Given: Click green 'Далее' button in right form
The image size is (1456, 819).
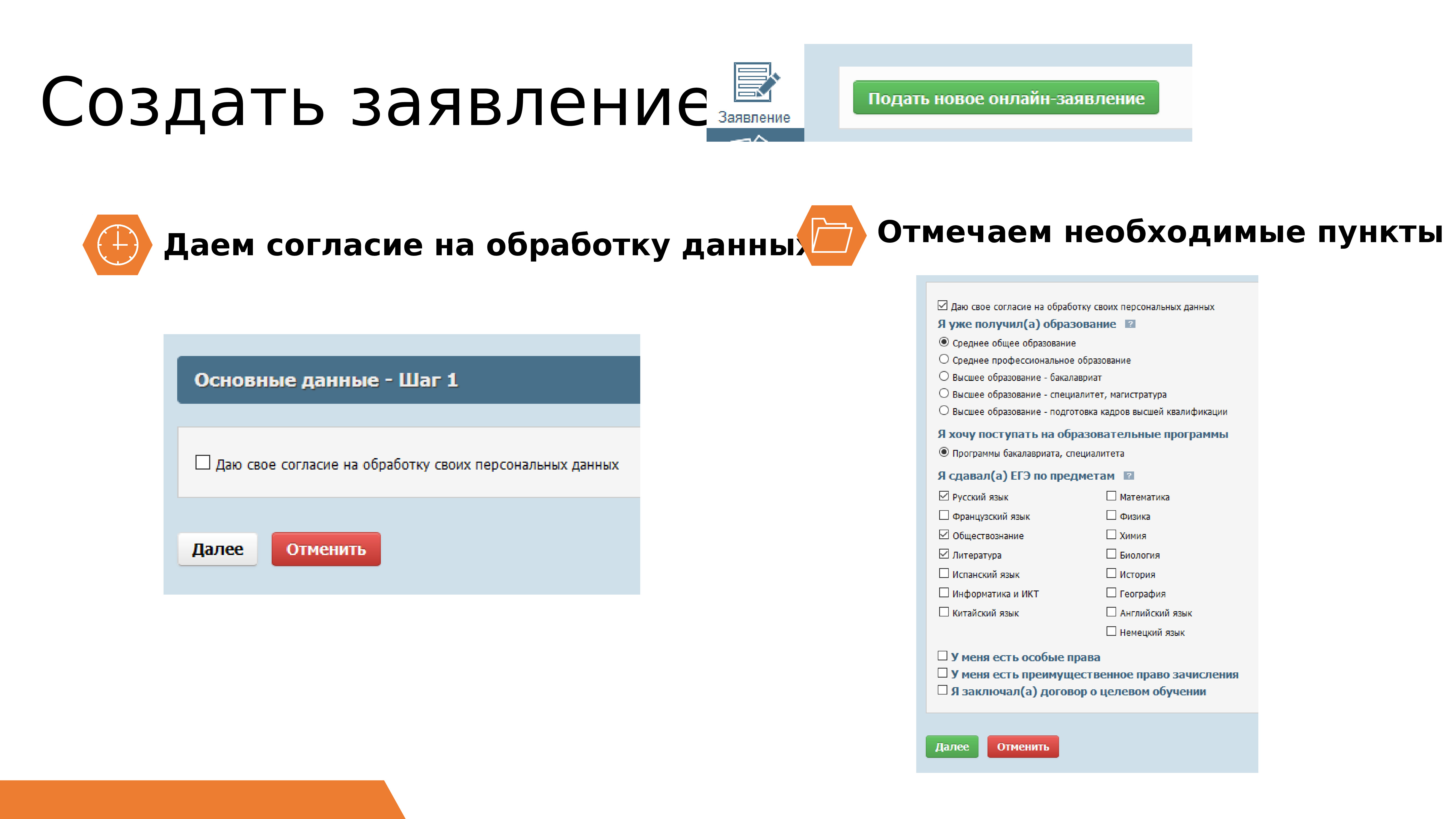Looking at the screenshot, I should click(952, 747).
